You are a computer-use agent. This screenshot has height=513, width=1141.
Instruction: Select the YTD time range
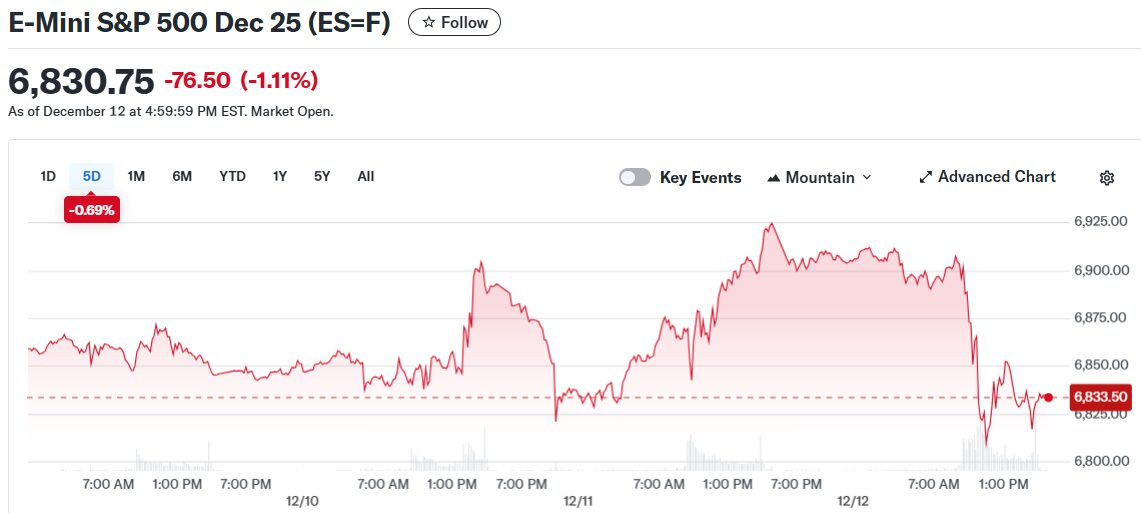232,176
